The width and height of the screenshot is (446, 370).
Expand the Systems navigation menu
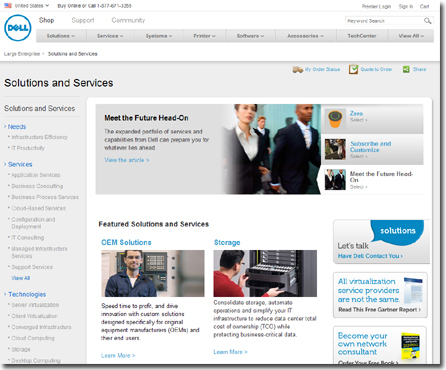(x=159, y=36)
